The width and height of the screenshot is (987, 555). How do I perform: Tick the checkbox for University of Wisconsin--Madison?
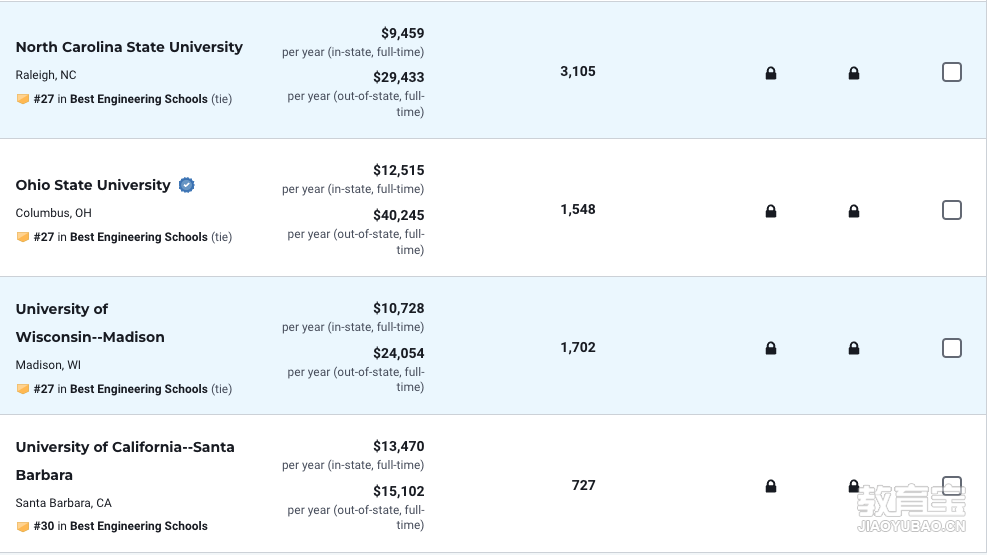tap(952, 348)
